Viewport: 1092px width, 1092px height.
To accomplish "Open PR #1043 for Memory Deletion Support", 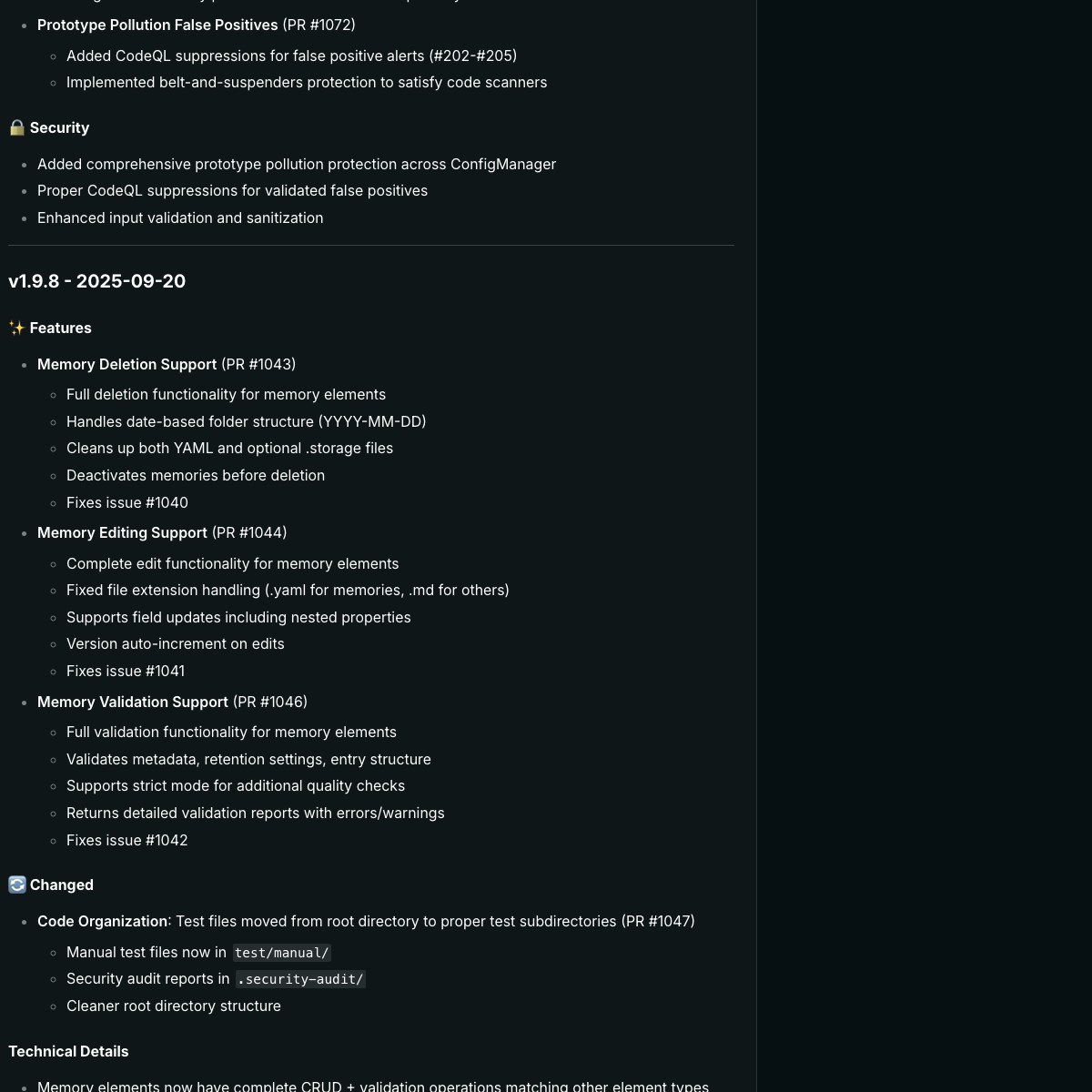I will pos(258,365).
